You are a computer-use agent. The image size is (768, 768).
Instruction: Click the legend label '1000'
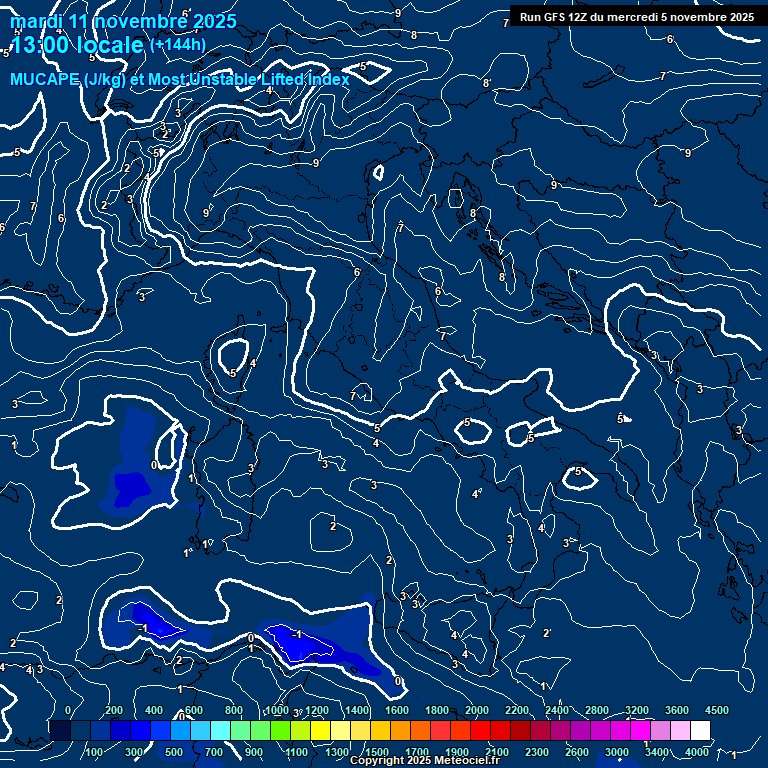(277, 710)
